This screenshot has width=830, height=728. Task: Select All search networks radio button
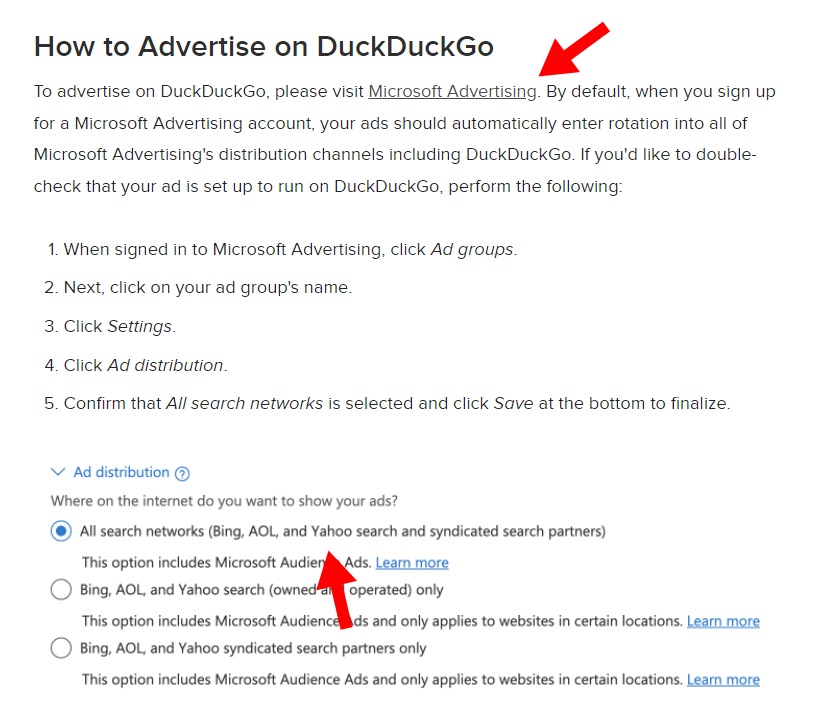click(x=61, y=531)
